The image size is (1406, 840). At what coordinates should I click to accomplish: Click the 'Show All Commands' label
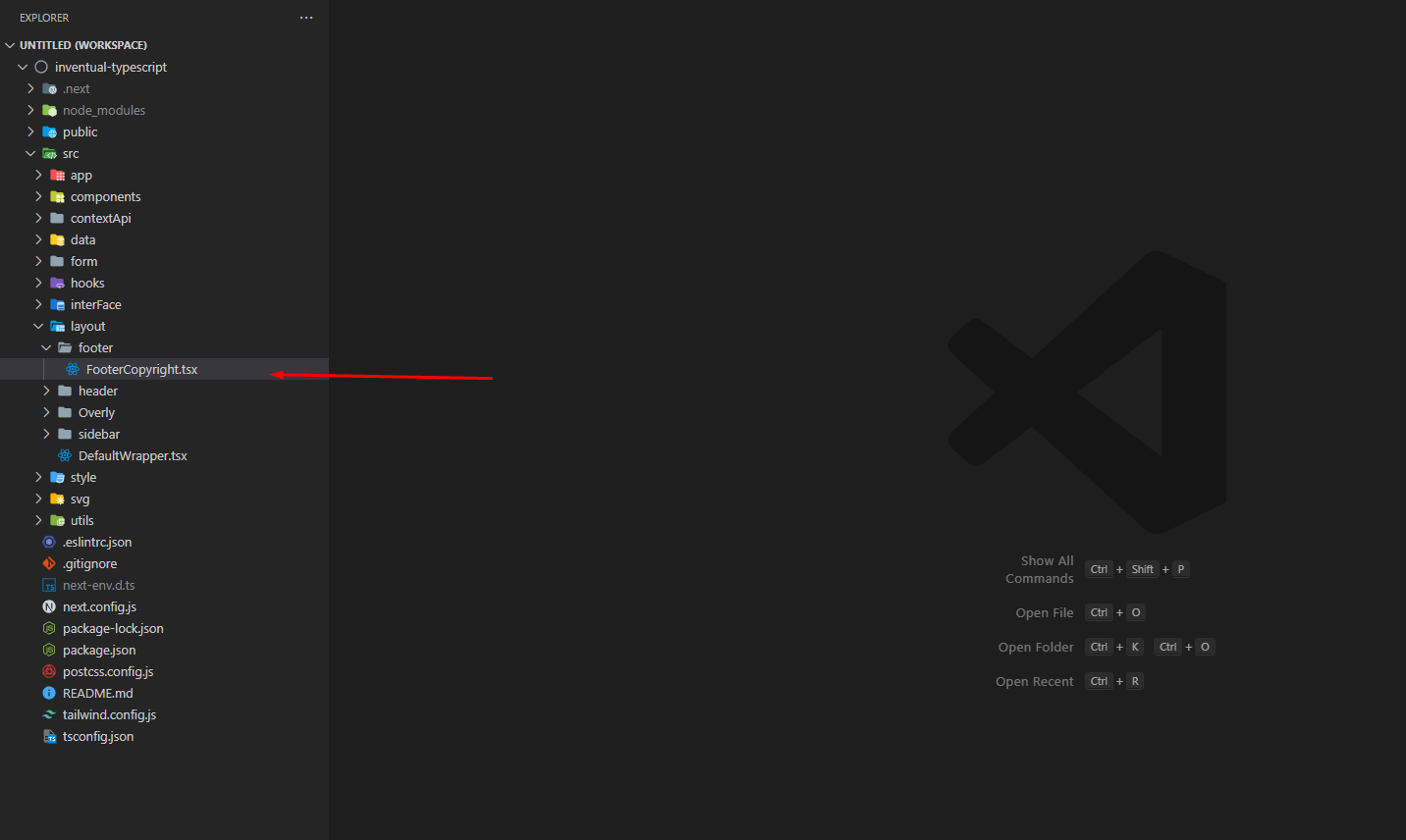pyautogui.click(x=1040, y=569)
